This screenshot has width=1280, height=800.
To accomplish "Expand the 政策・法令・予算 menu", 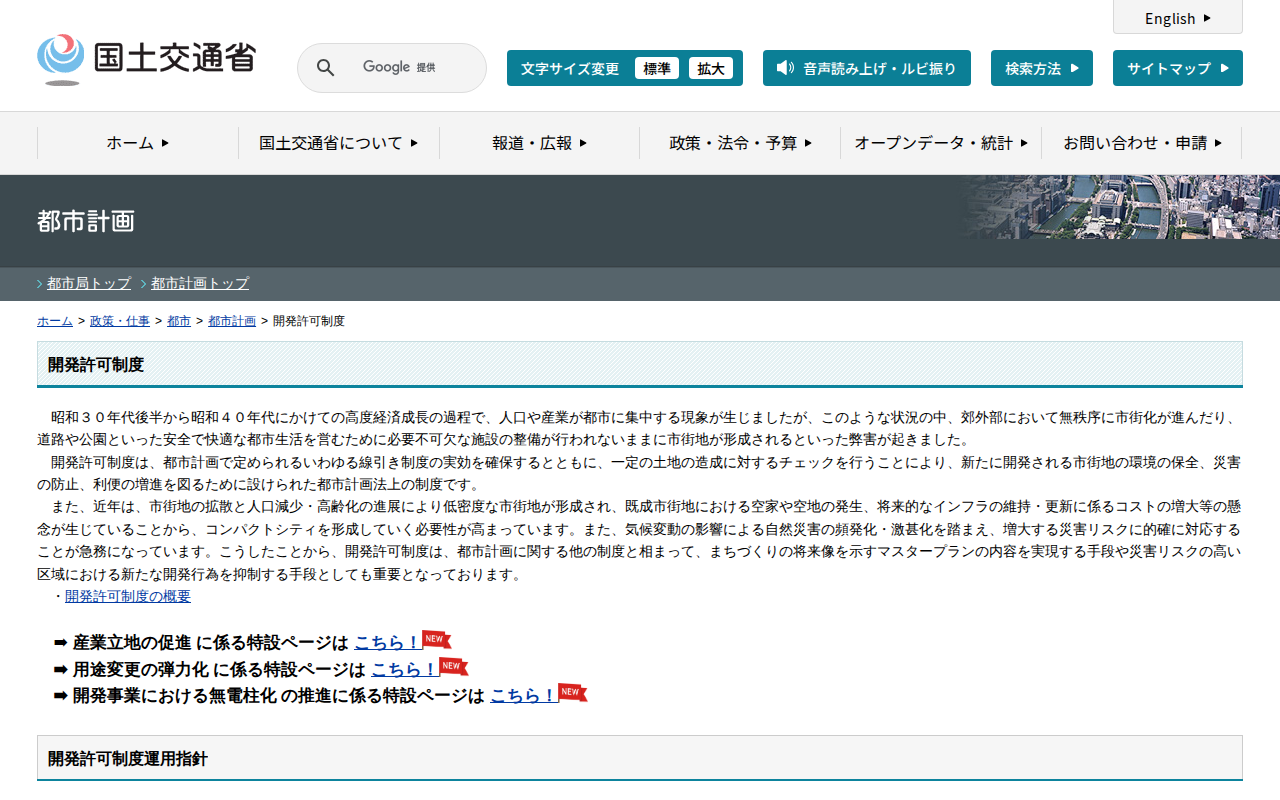I will point(740,143).
